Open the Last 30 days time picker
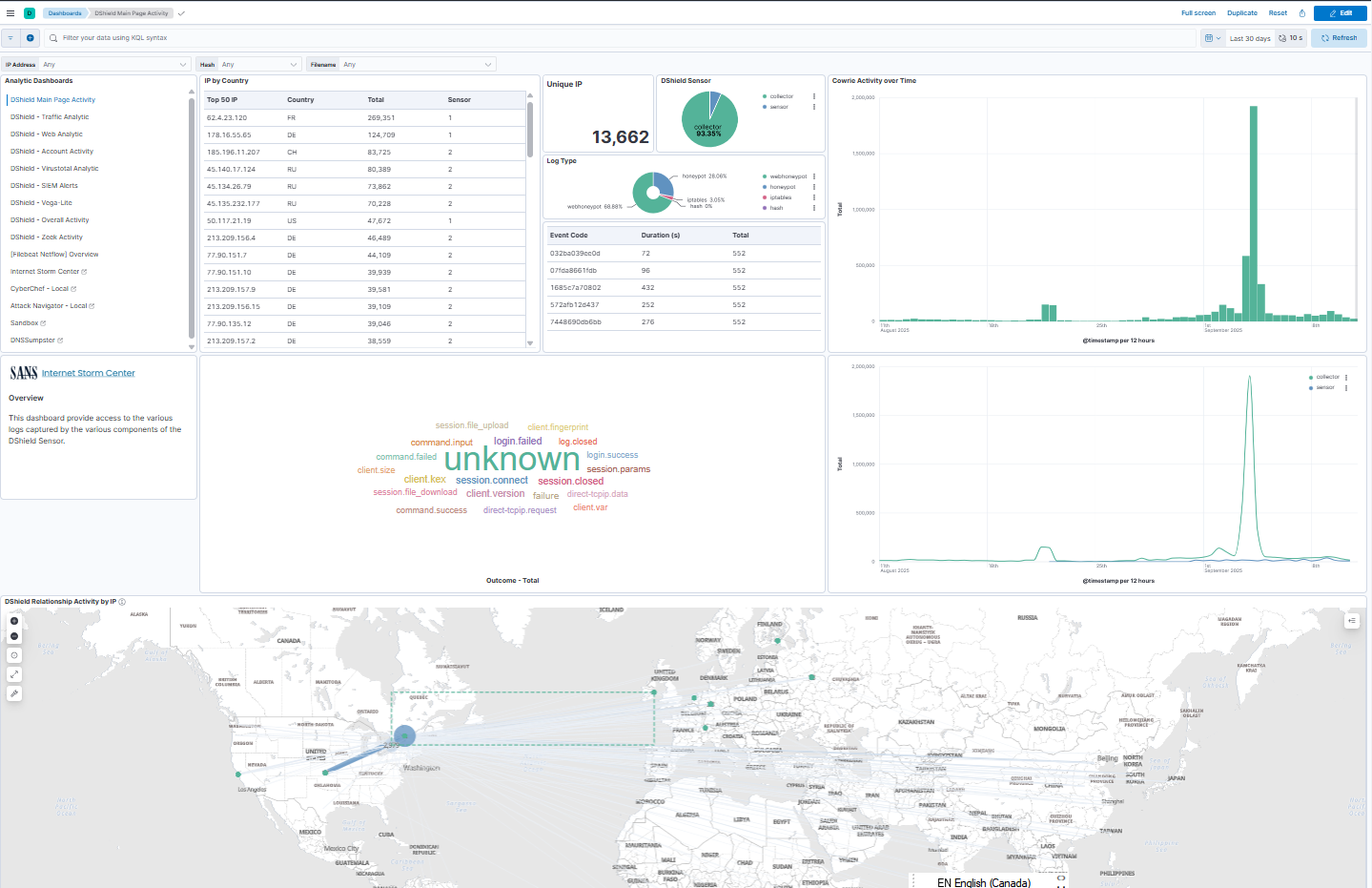This screenshot has height=888, width=1372. [x=1249, y=38]
